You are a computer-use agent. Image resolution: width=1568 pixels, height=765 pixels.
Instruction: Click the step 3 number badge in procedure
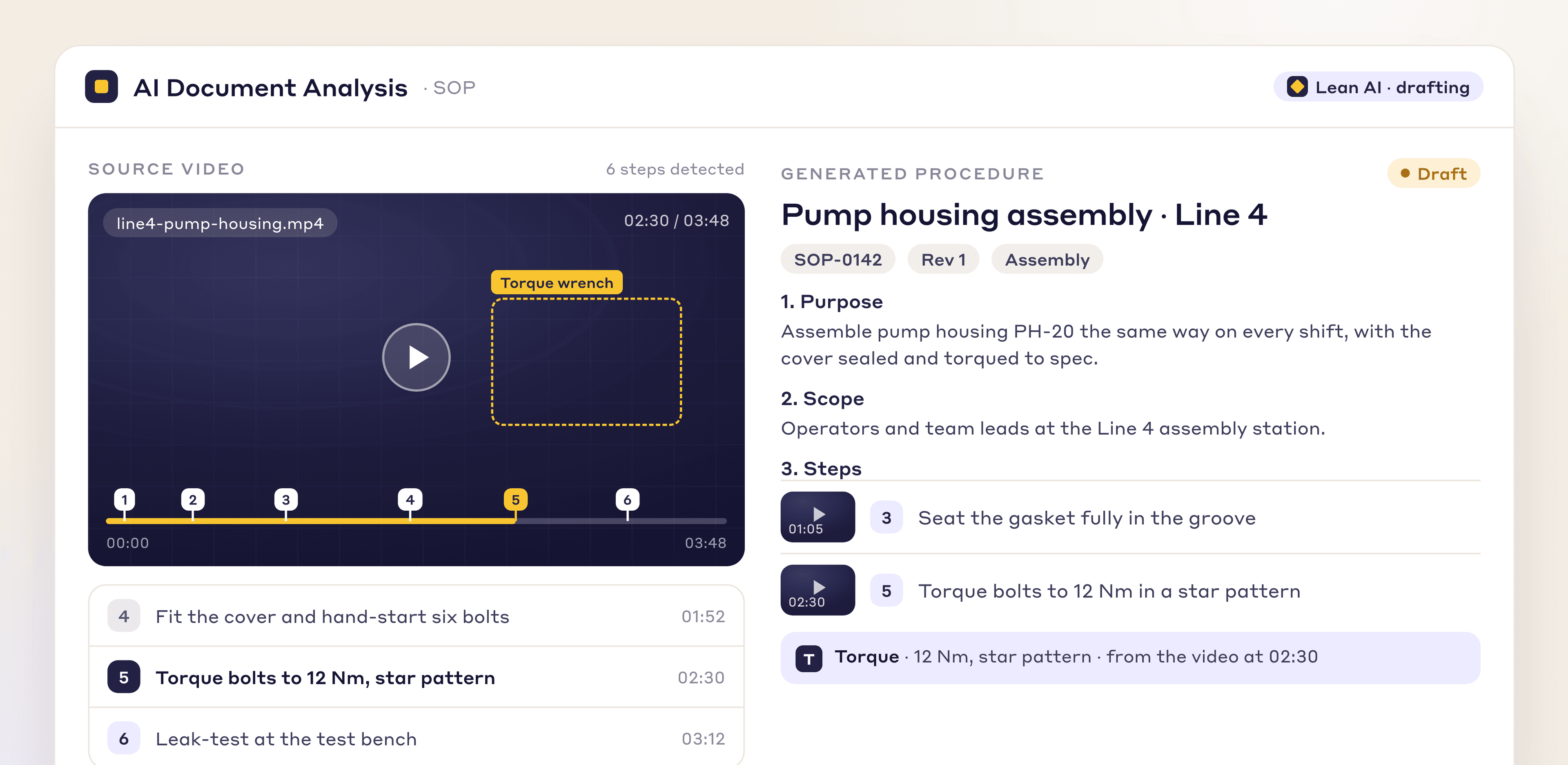(886, 517)
